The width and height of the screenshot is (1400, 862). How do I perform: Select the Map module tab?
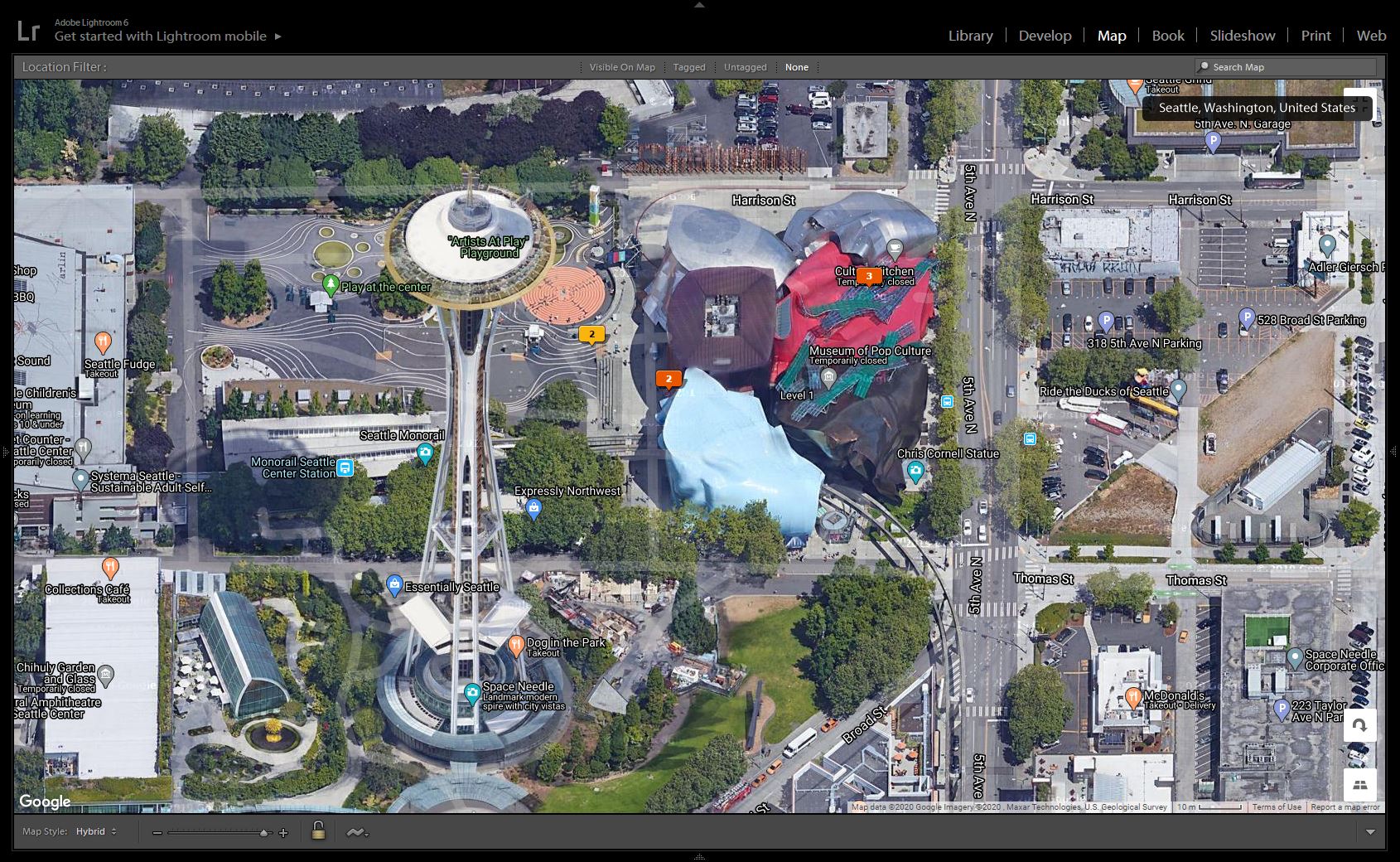[x=1111, y=36]
